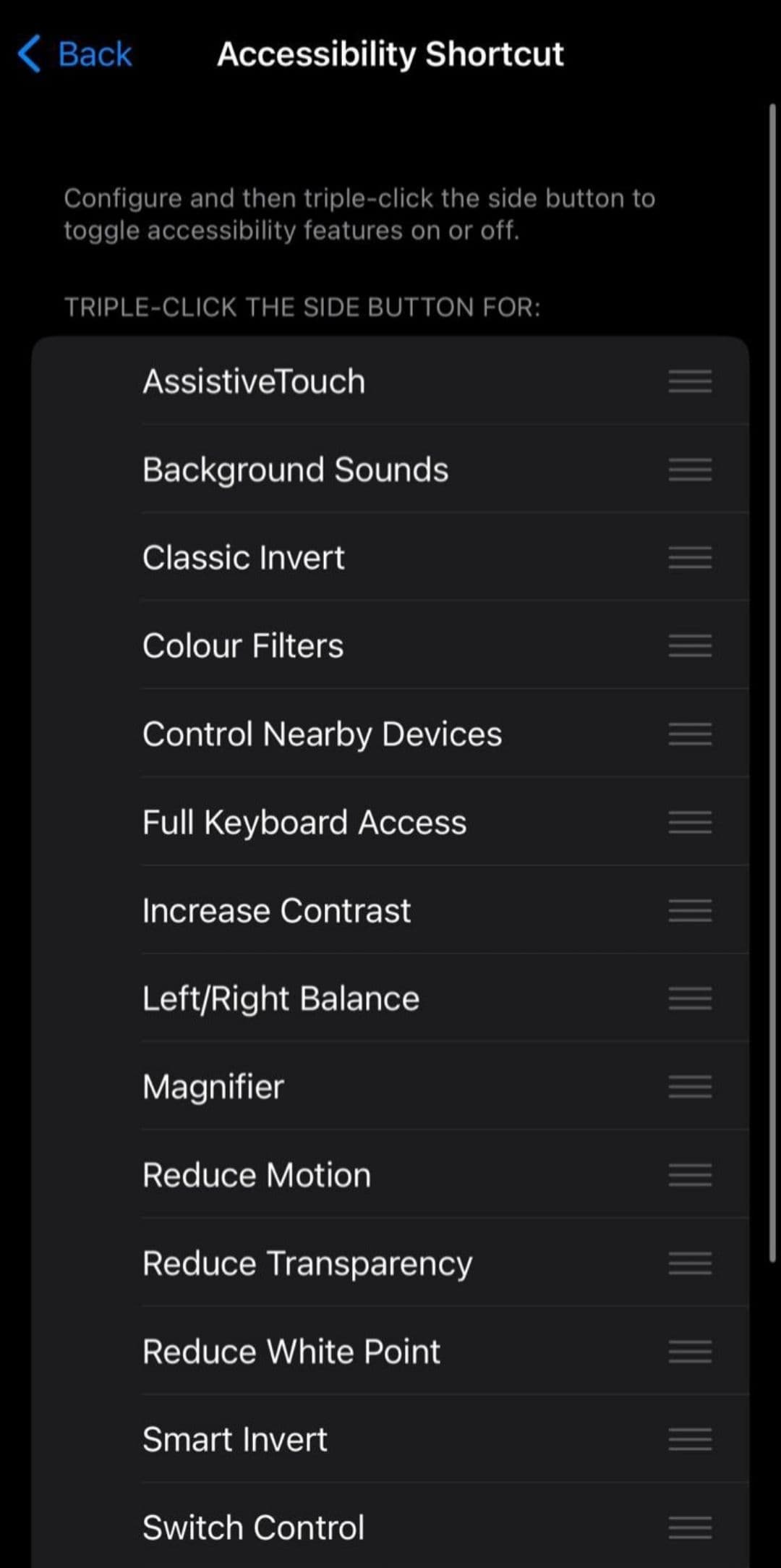Toggle Increase Contrast shortcut option
Image resolution: width=781 pixels, height=1568 pixels.
[x=276, y=910]
